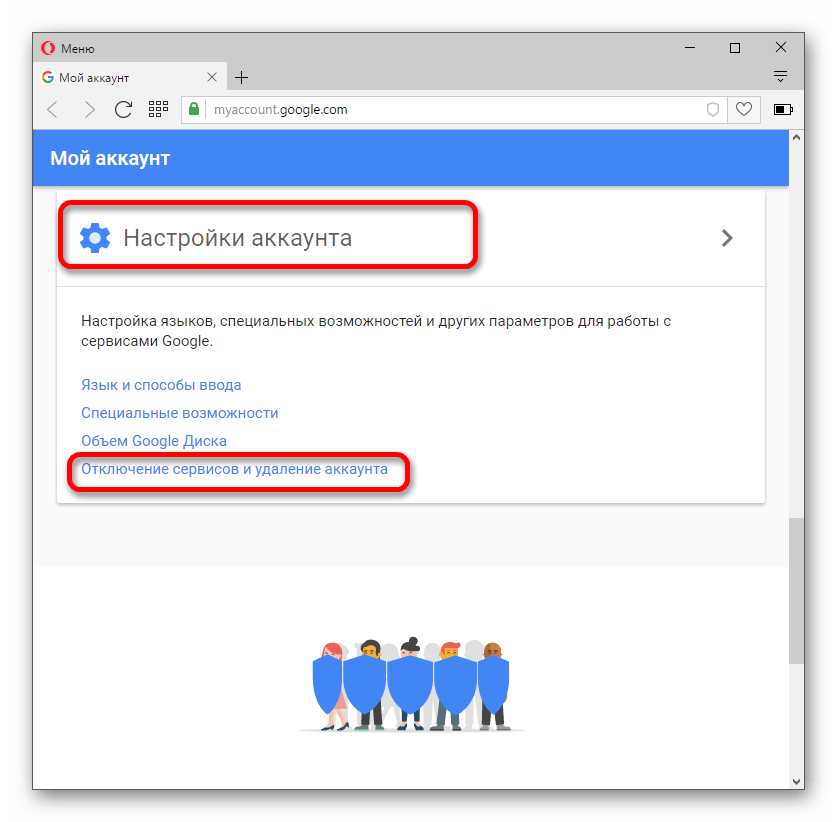Click the green padlock security icon
837x822 pixels.
tap(194, 109)
